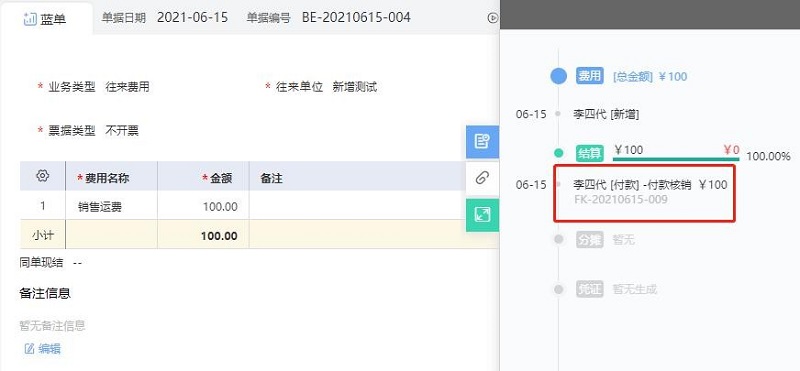Click document number BE-20210615-004

coord(356,18)
